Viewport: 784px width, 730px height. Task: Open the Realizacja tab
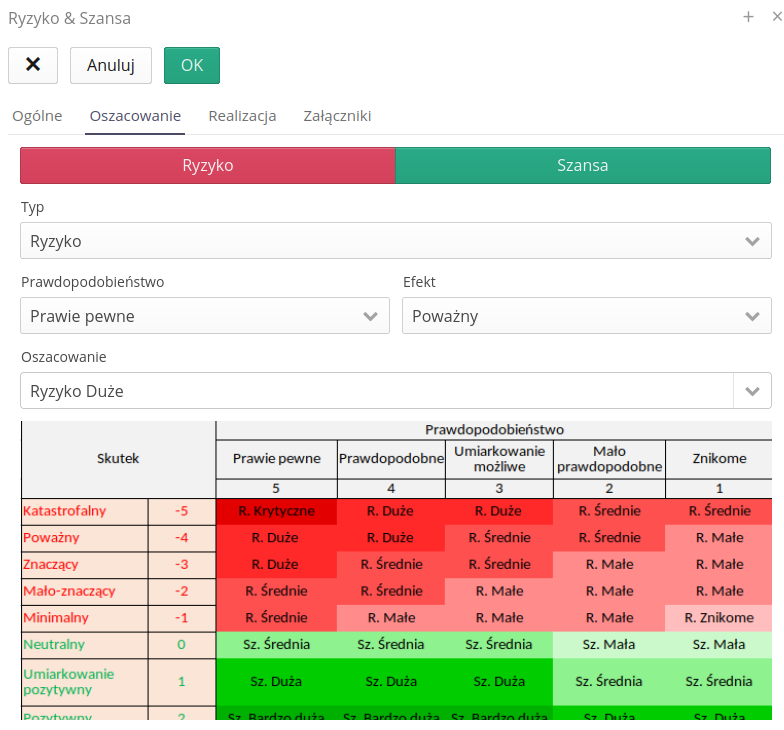click(242, 116)
